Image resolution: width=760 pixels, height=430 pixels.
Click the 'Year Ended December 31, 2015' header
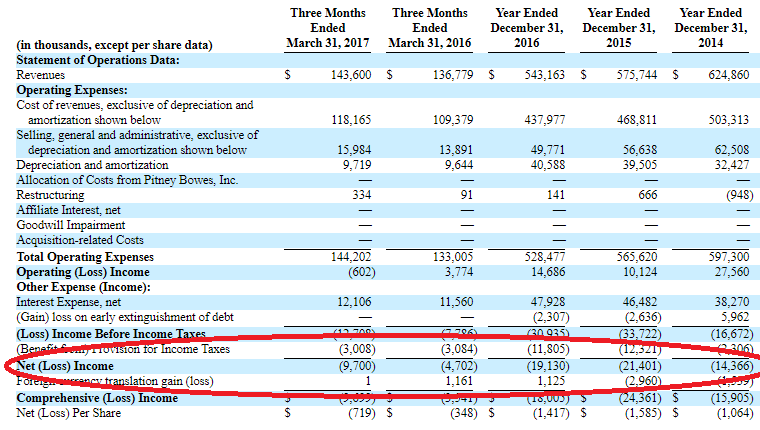click(618, 28)
